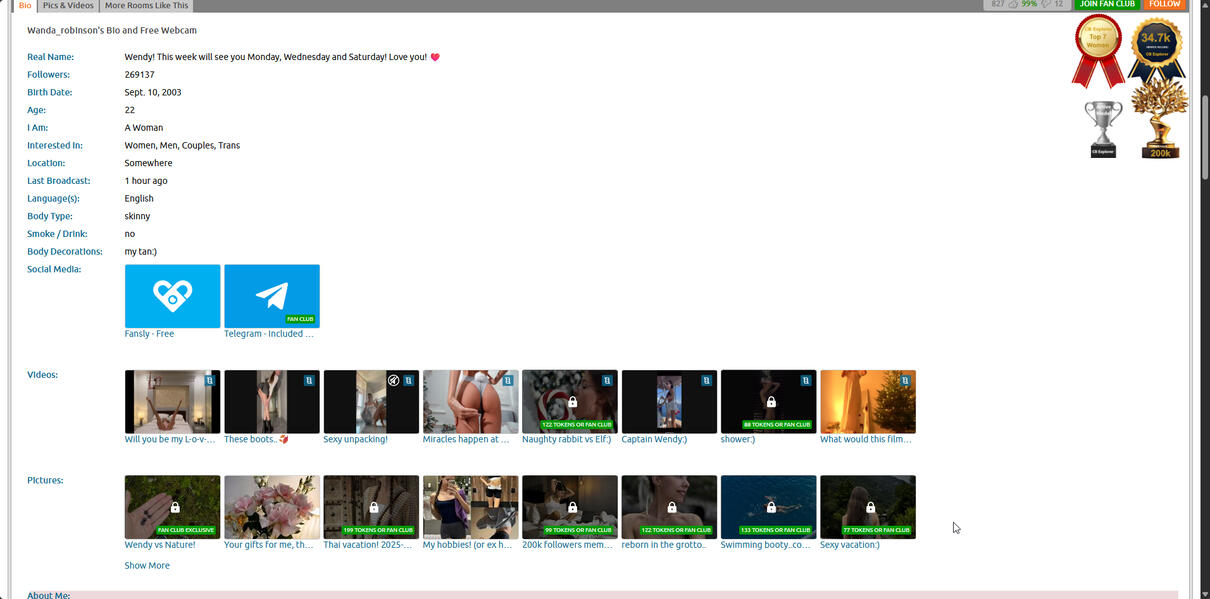The width and height of the screenshot is (1210, 599).
Task: Click the birth date 'Sept. 10, 2003'
Action: coord(153,92)
